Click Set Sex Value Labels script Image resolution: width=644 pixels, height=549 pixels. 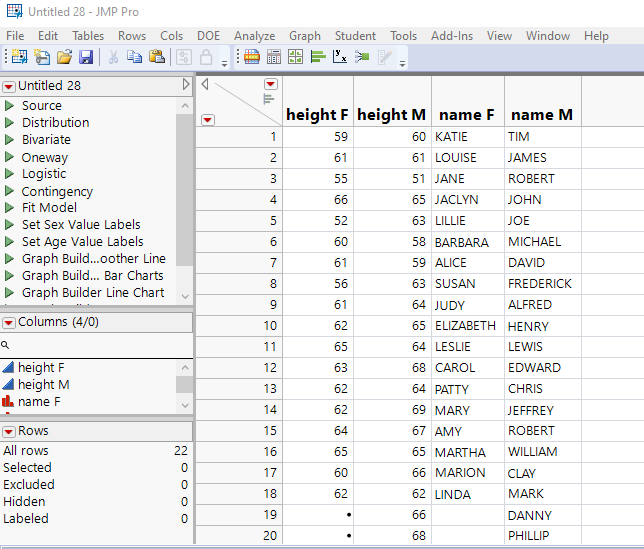pos(81,225)
